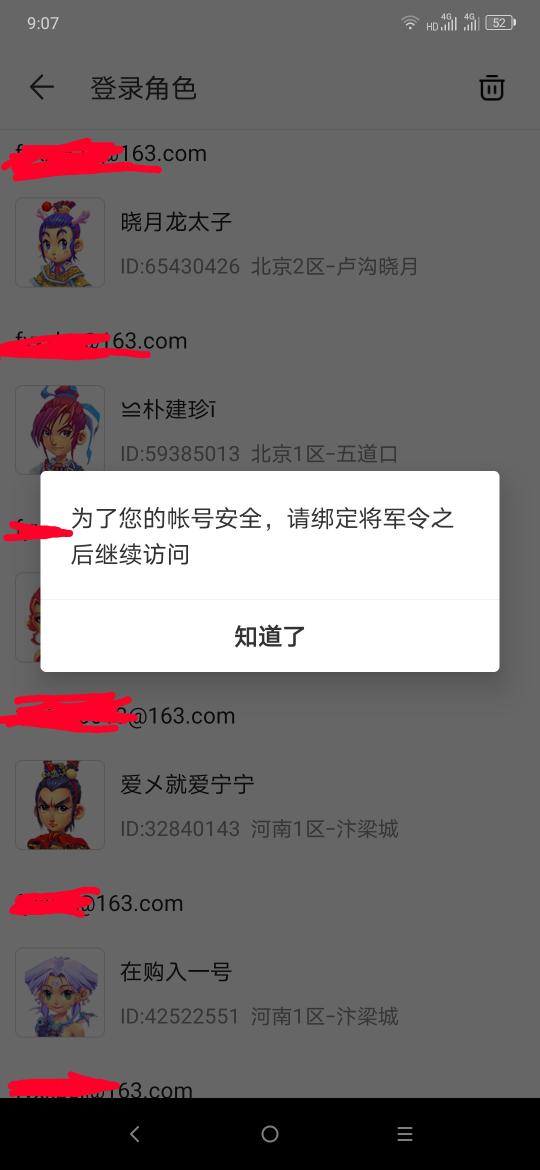The height and width of the screenshot is (1170, 540).
Task: Select the 朴建珍 character avatar
Action: coord(60,429)
